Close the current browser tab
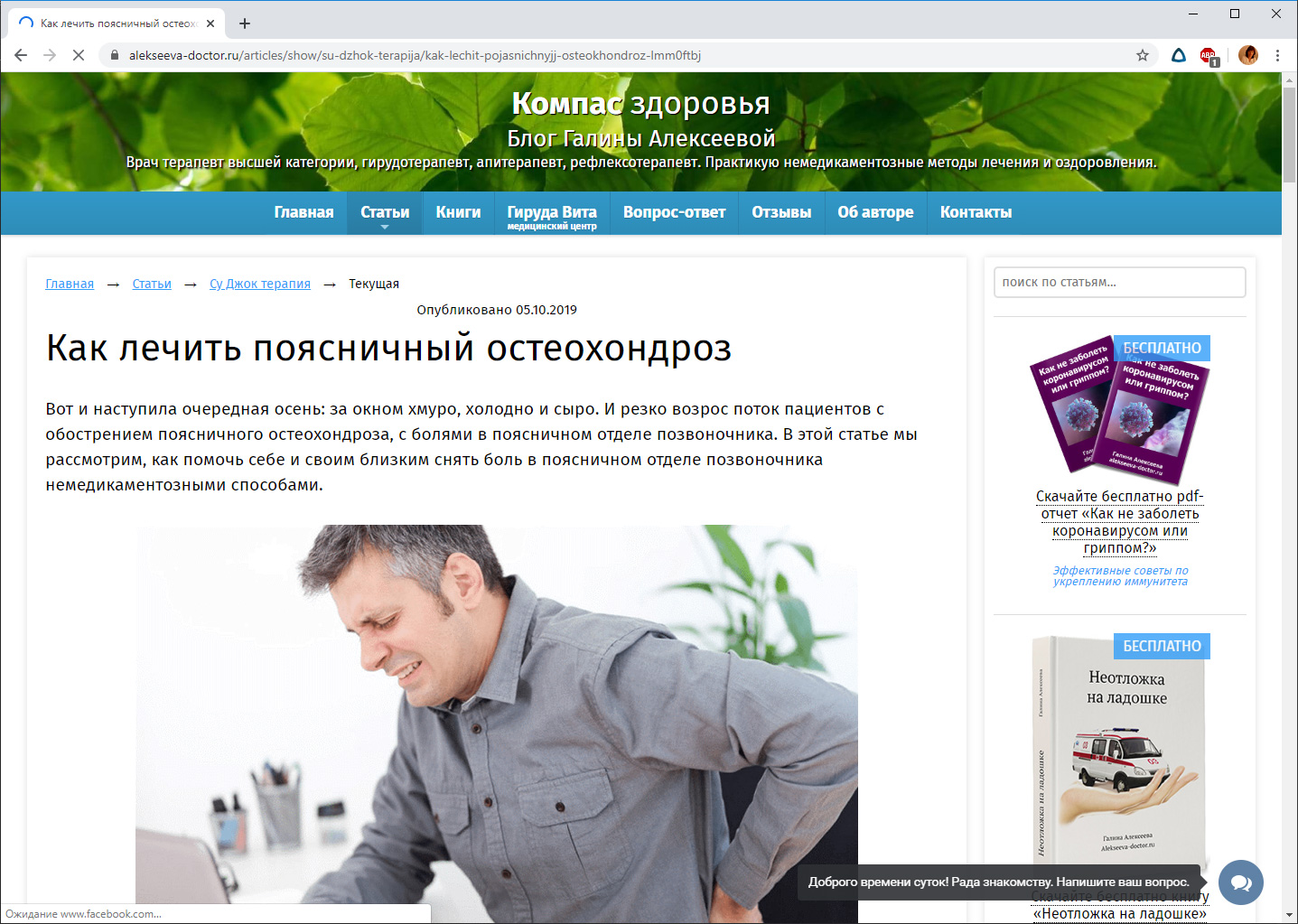The image size is (1298, 924). pos(210,23)
